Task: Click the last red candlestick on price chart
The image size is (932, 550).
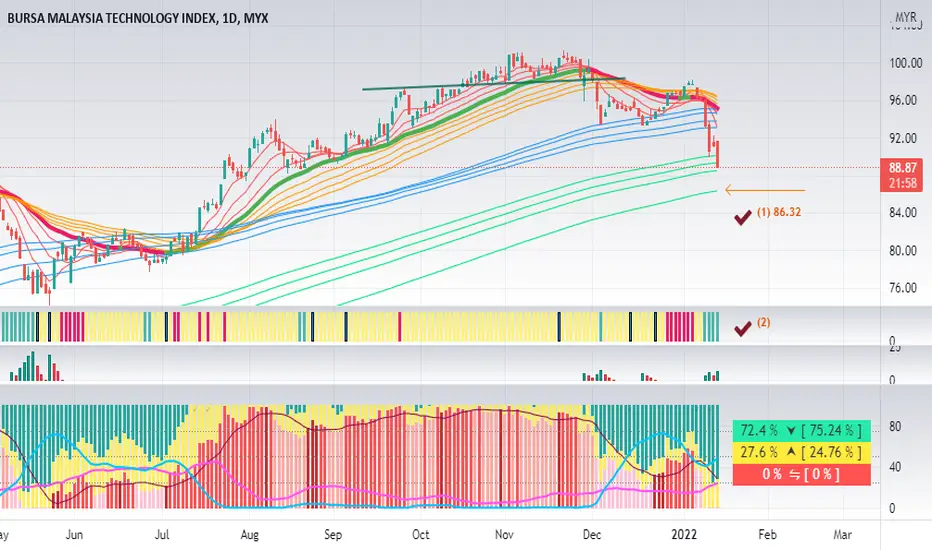Action: pyautogui.click(x=718, y=154)
